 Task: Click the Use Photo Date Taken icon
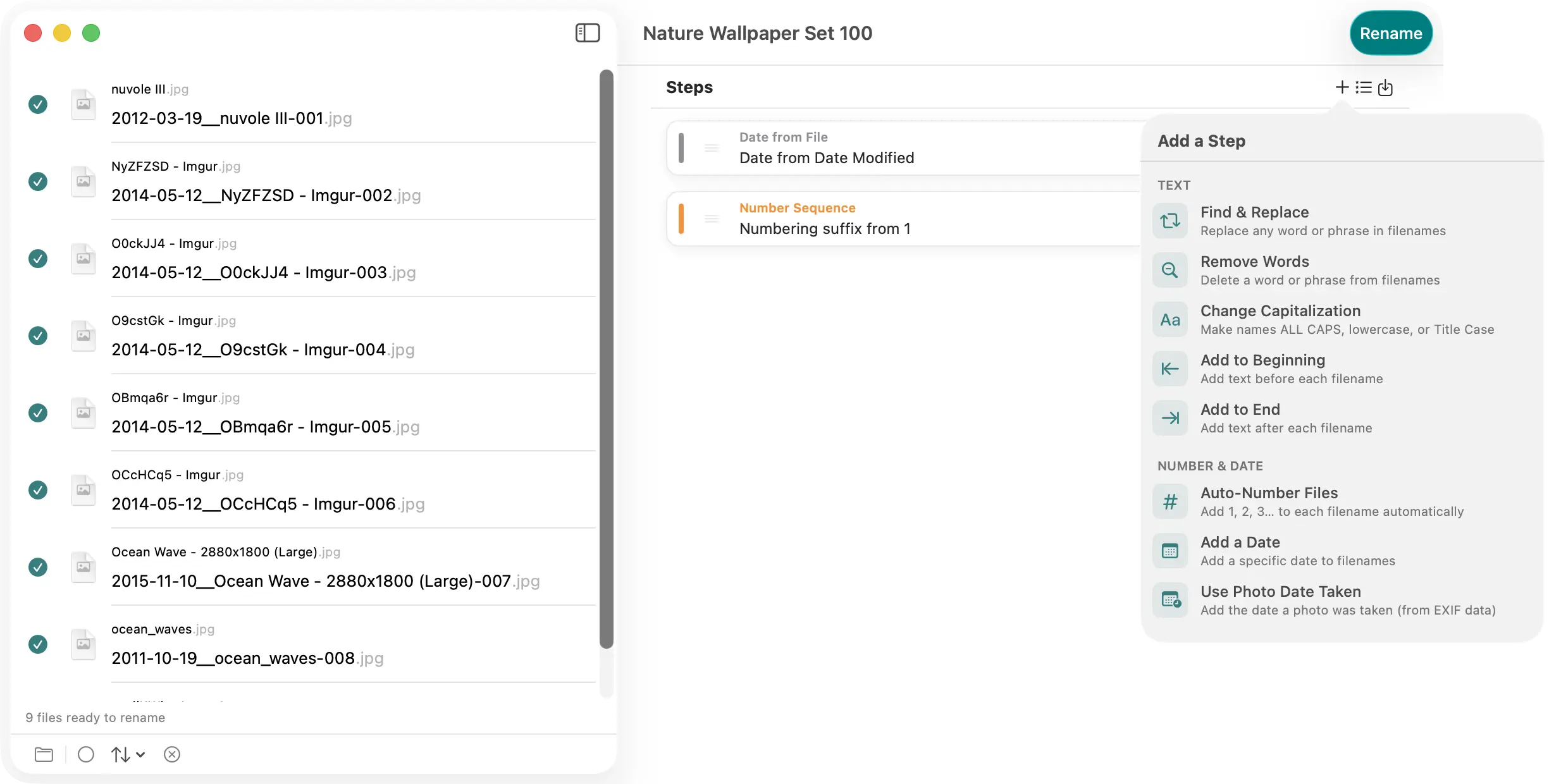point(1170,600)
